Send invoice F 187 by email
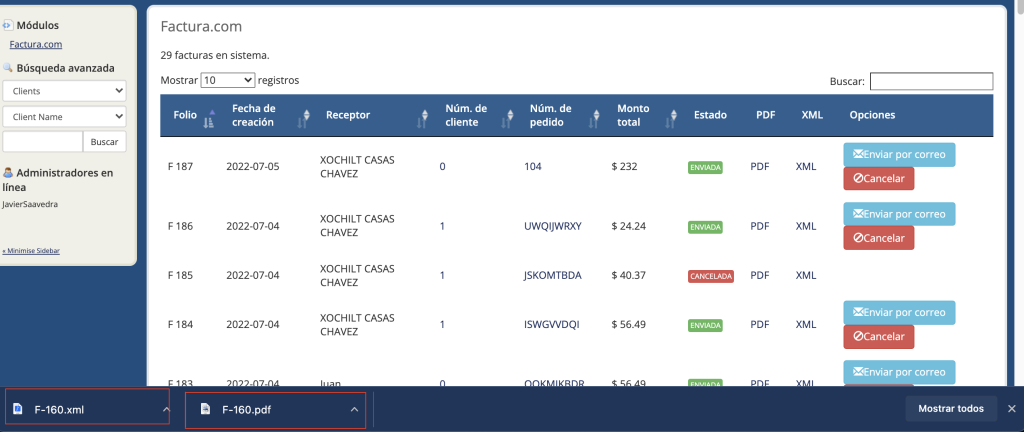 [899, 155]
